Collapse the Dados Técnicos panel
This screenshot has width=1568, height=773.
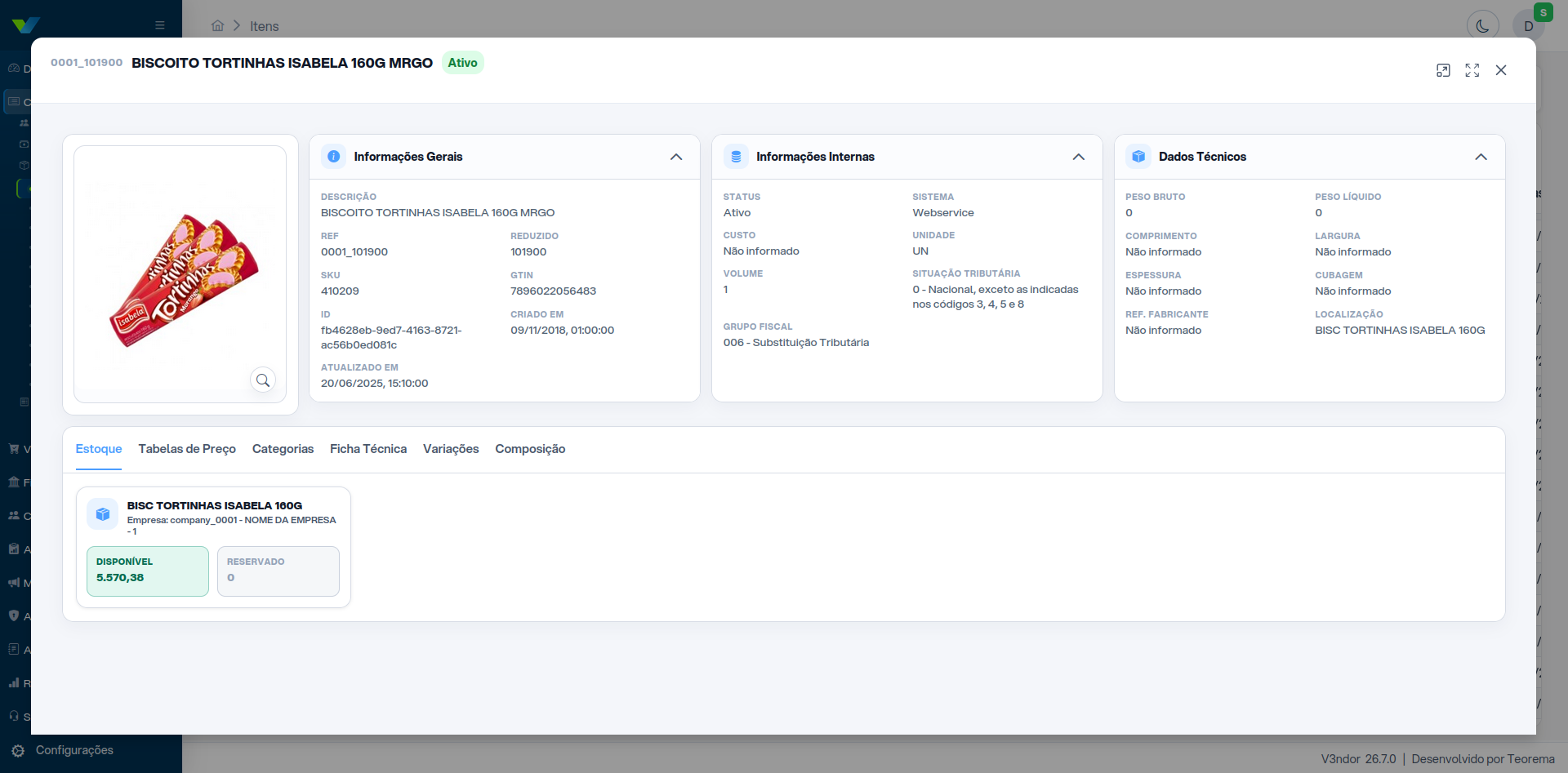coord(1481,157)
